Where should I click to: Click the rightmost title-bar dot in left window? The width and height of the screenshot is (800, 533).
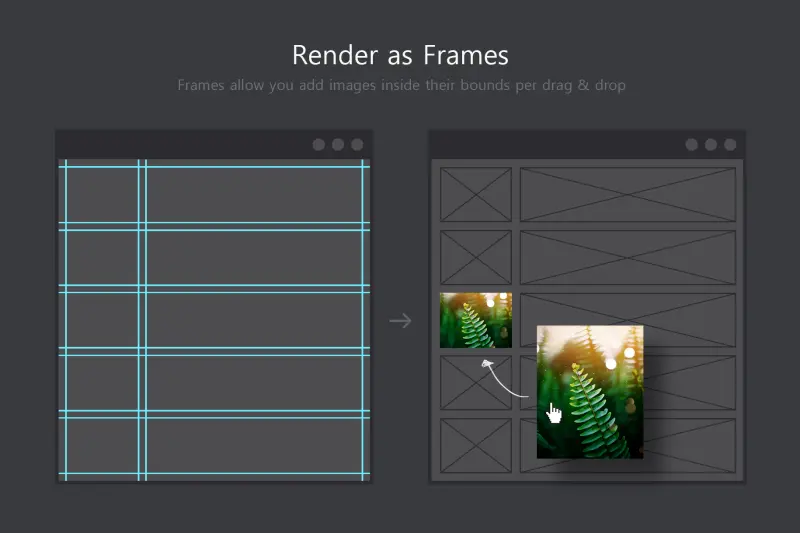point(357,144)
